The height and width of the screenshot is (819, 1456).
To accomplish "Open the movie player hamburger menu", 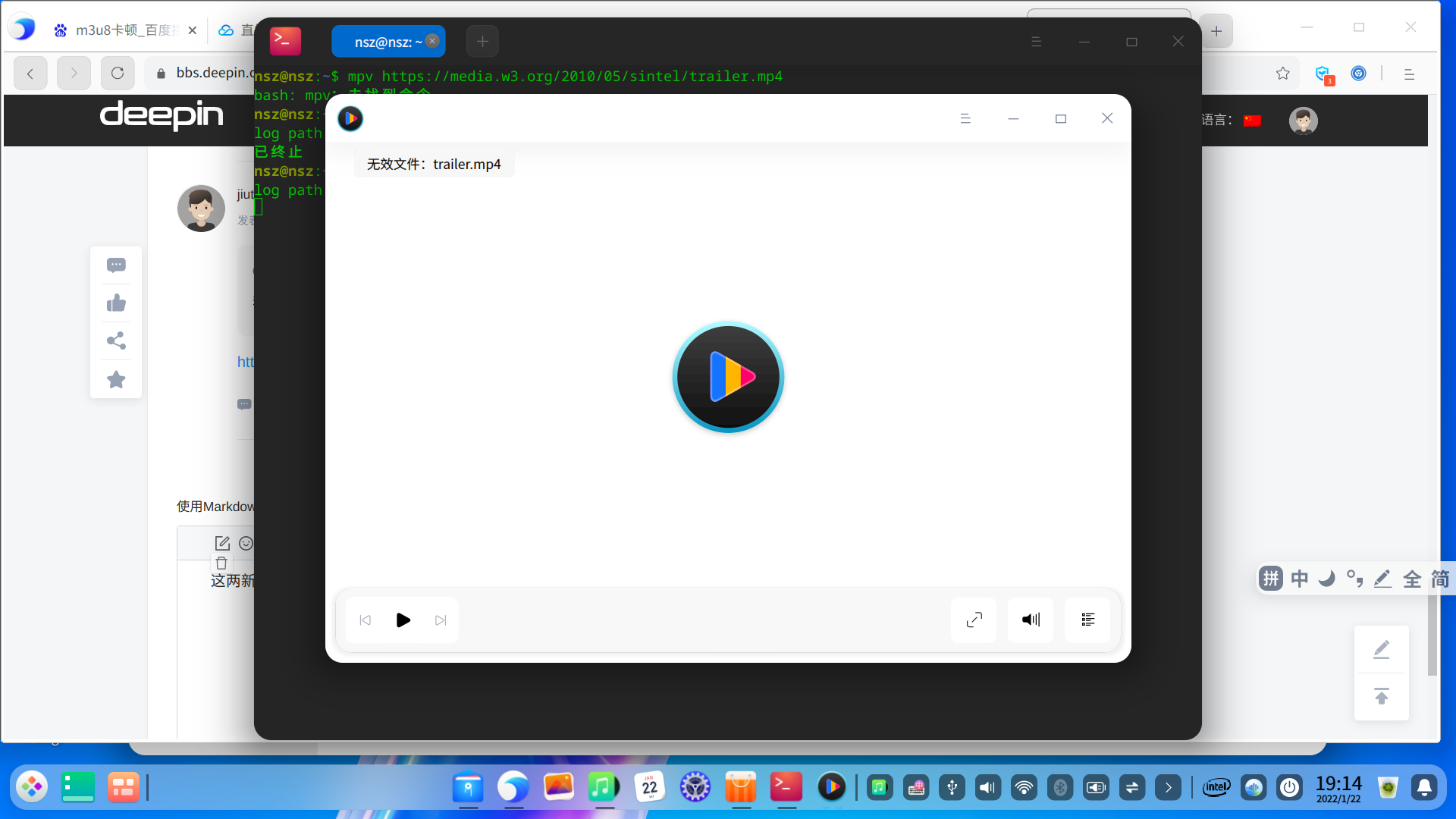I will click(965, 118).
